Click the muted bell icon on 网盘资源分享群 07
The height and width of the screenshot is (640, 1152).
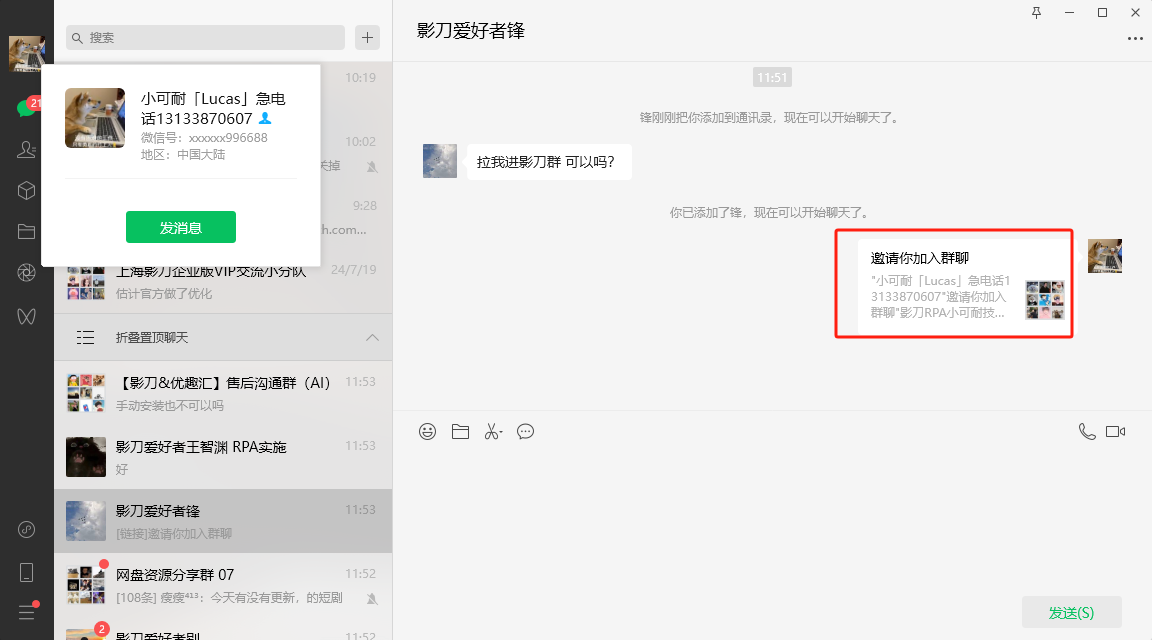click(x=372, y=599)
